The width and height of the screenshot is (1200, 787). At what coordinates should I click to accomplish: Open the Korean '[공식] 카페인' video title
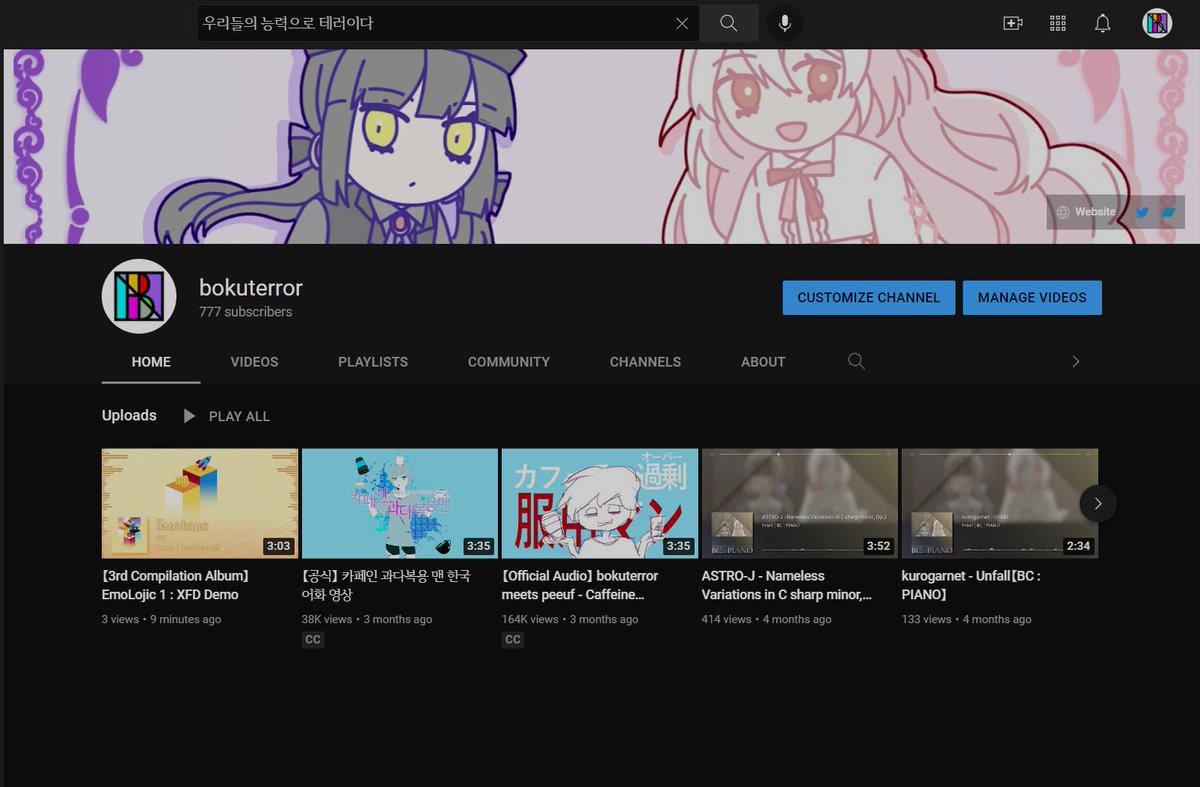(x=386, y=585)
